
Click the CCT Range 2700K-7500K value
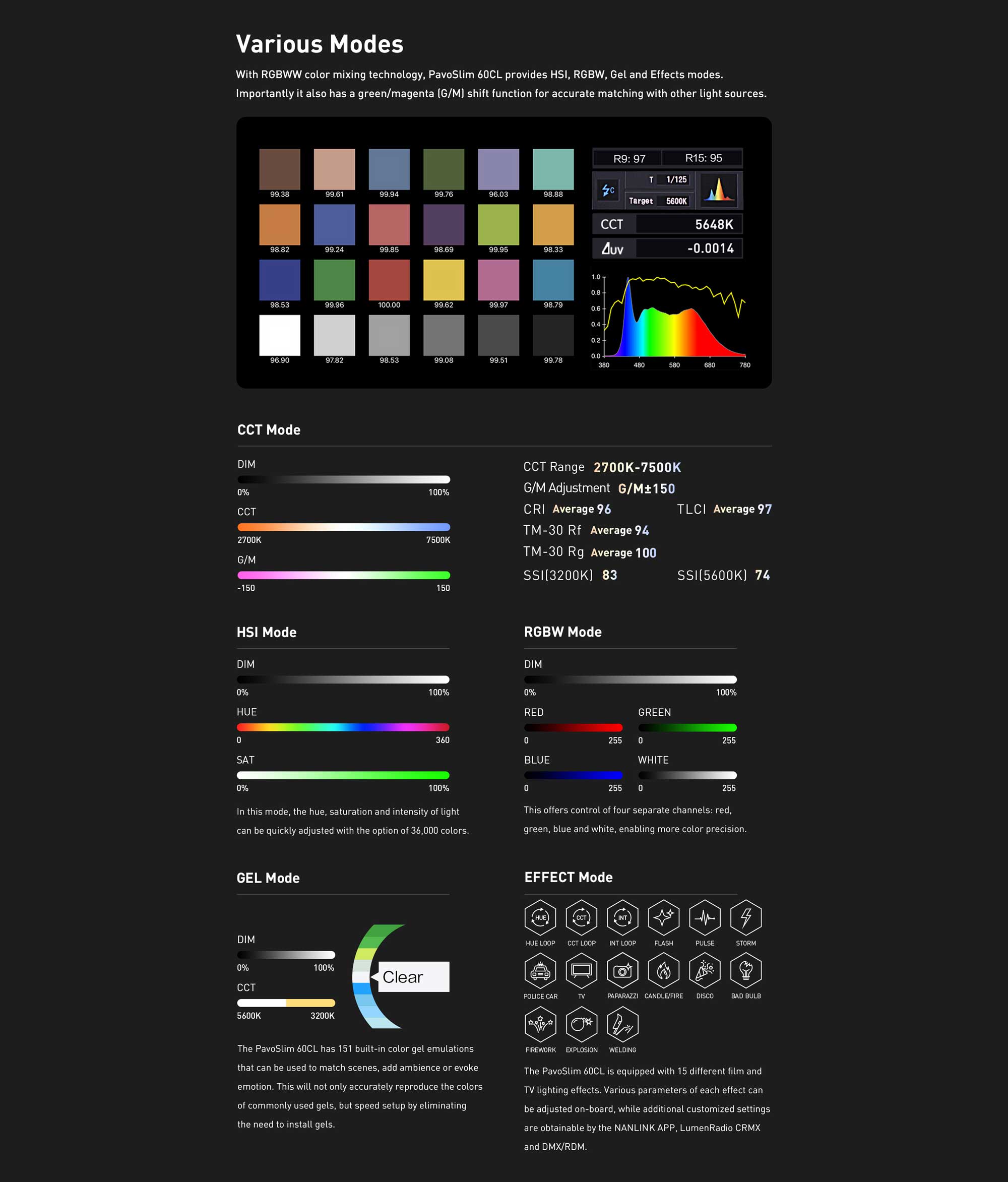(x=637, y=467)
